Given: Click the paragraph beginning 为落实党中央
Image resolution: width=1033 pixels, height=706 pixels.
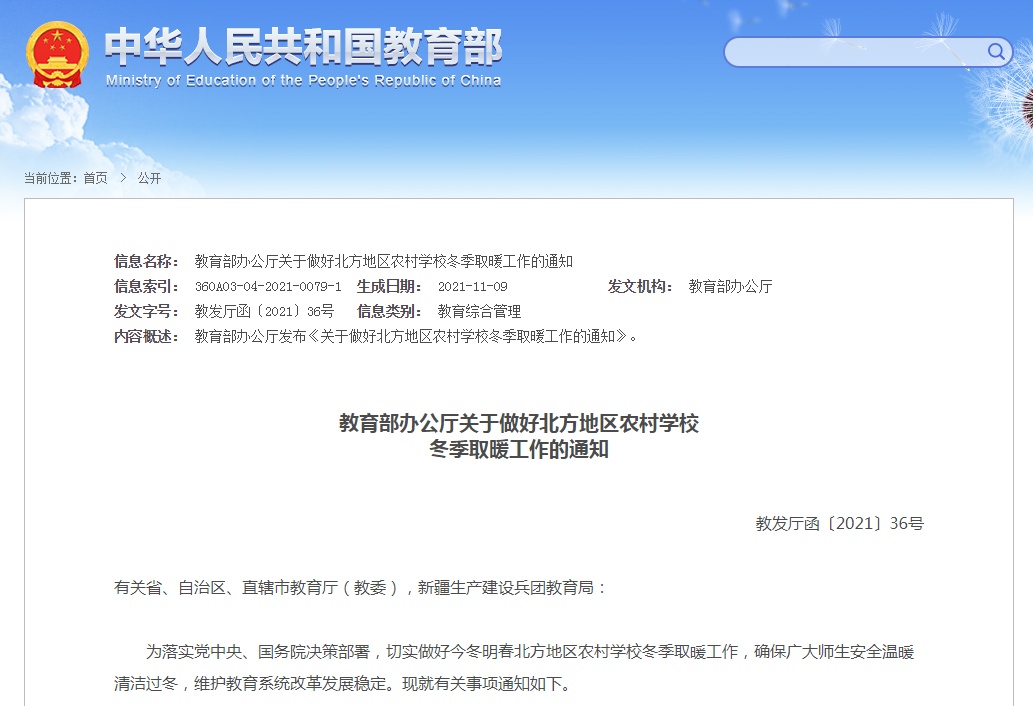Looking at the screenshot, I should [x=514, y=668].
